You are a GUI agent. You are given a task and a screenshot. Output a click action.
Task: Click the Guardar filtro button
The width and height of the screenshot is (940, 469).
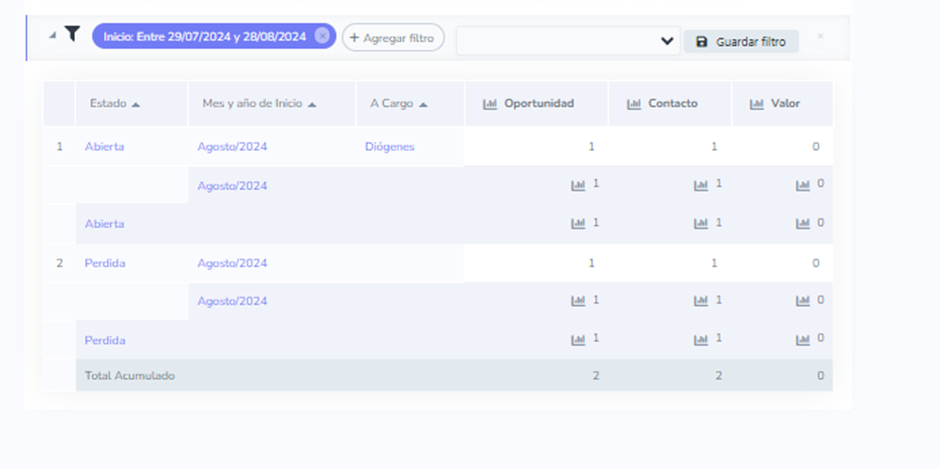pyautogui.click(x=741, y=42)
